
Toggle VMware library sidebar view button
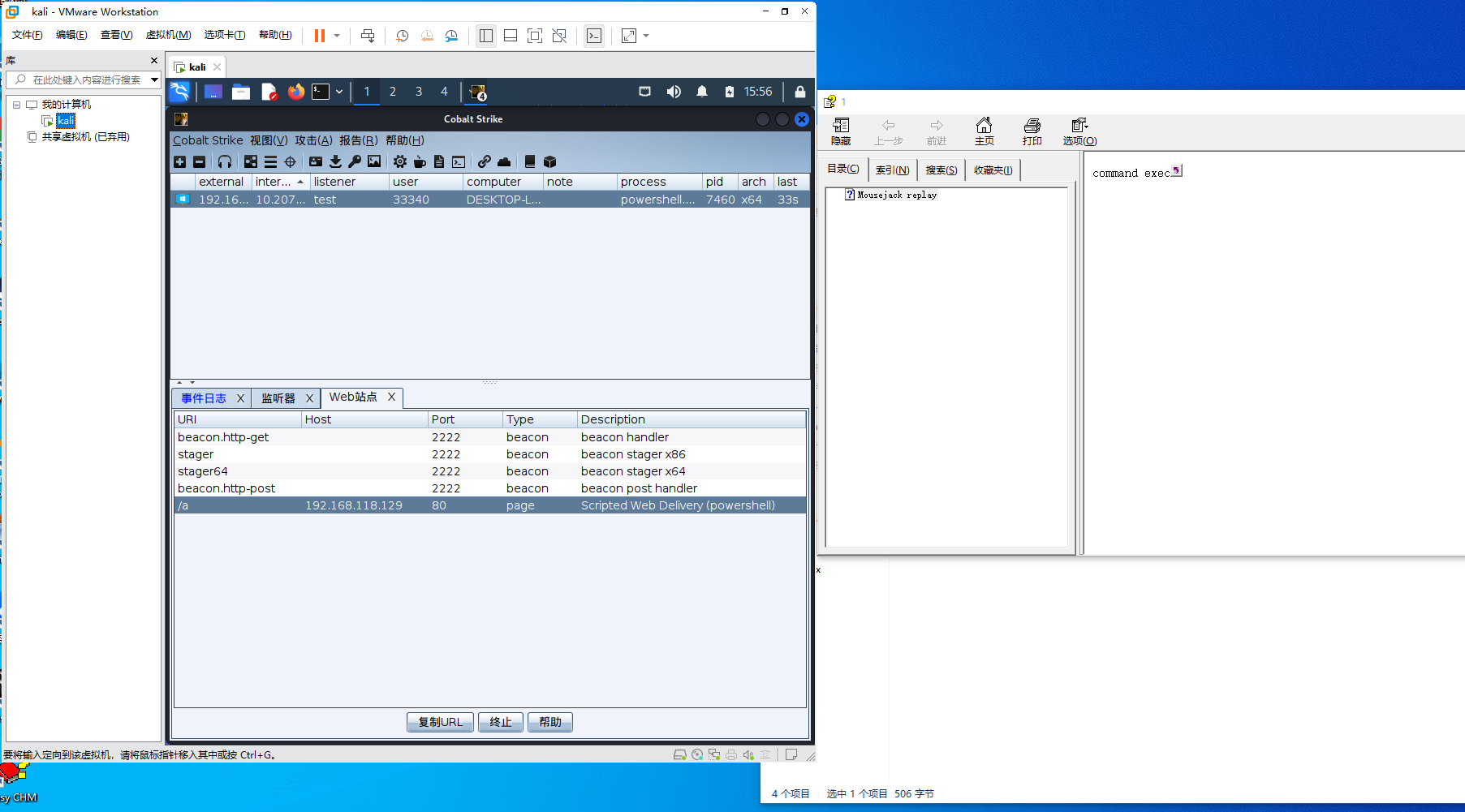coord(486,36)
